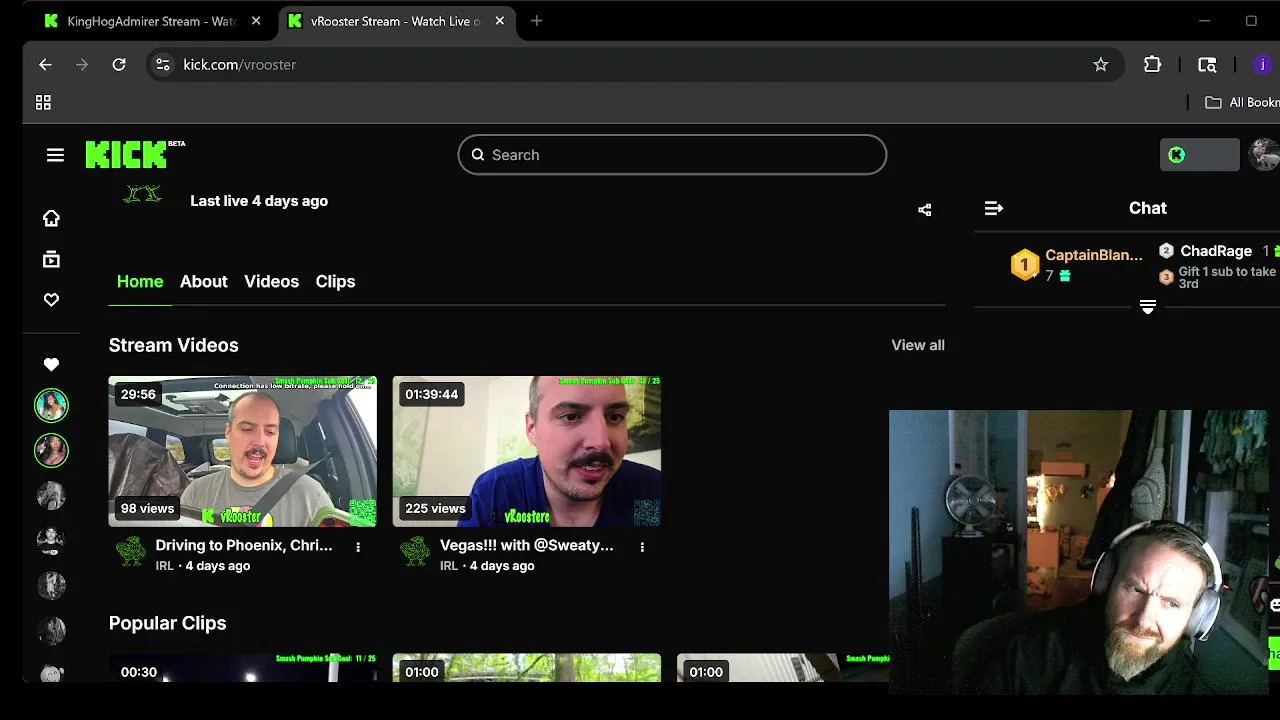Open sixth followed channel avatar in sidebar
This screenshot has height=720, width=1280.
(x=51, y=630)
